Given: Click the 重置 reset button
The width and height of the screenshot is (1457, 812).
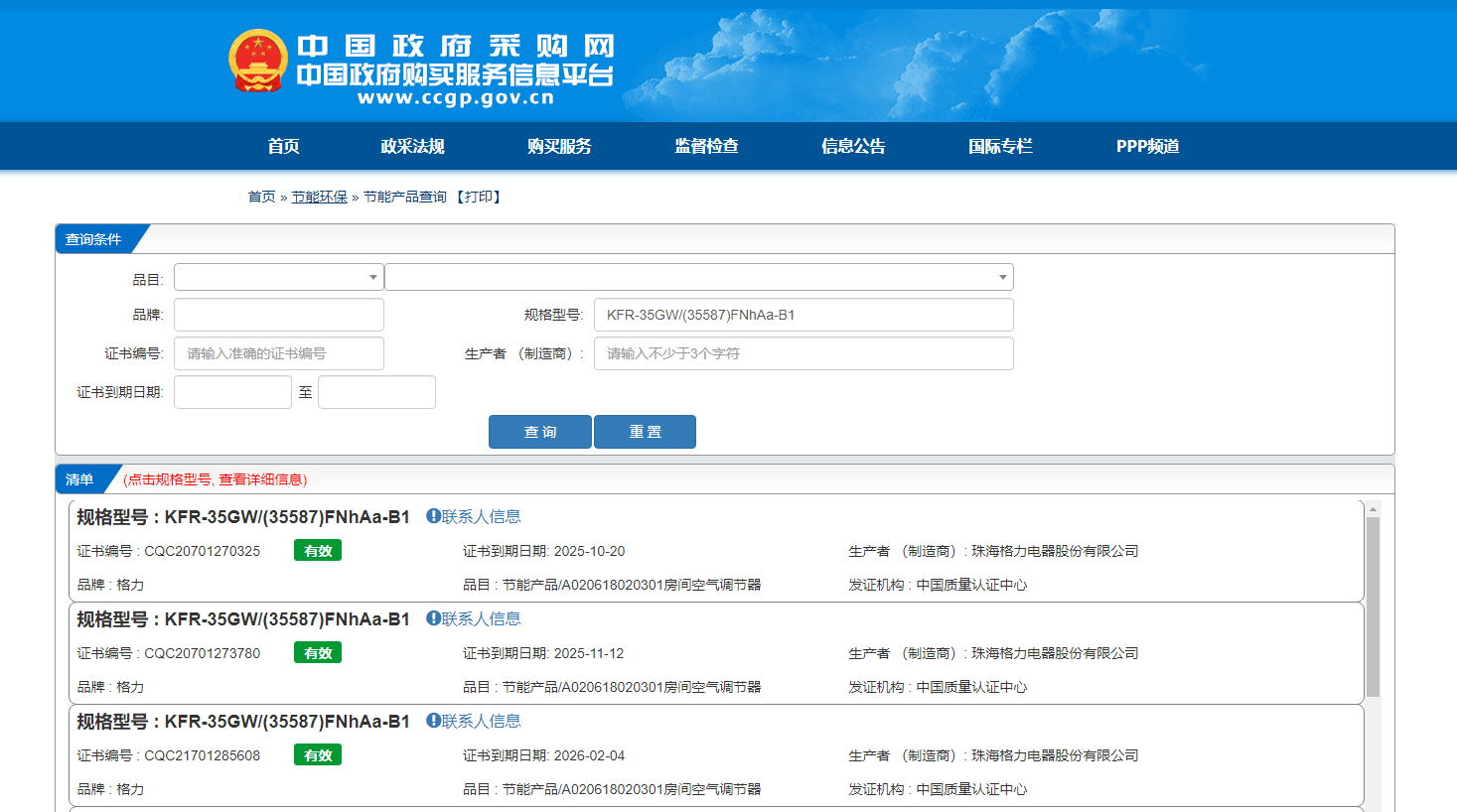Looking at the screenshot, I should 645,432.
